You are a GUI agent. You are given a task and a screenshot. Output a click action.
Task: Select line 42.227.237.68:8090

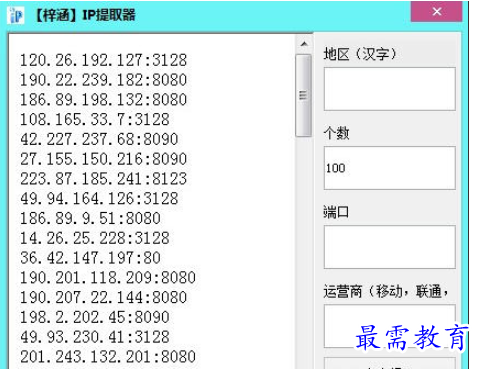point(99,140)
